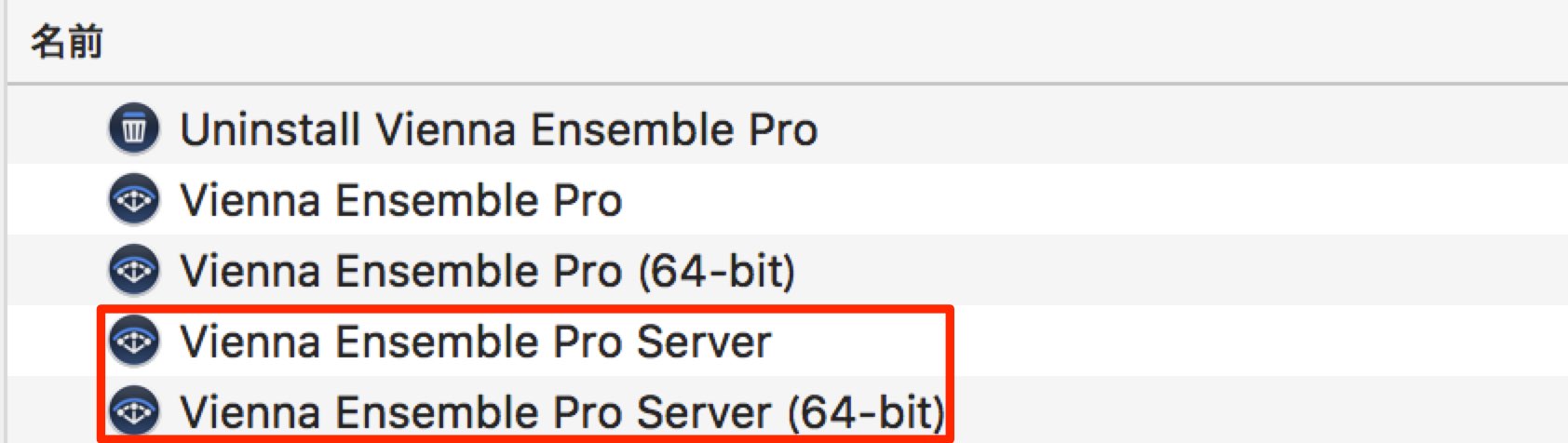
Task: Select the Uninstall Vienna Ensemble Pro file name
Action: 499,129
